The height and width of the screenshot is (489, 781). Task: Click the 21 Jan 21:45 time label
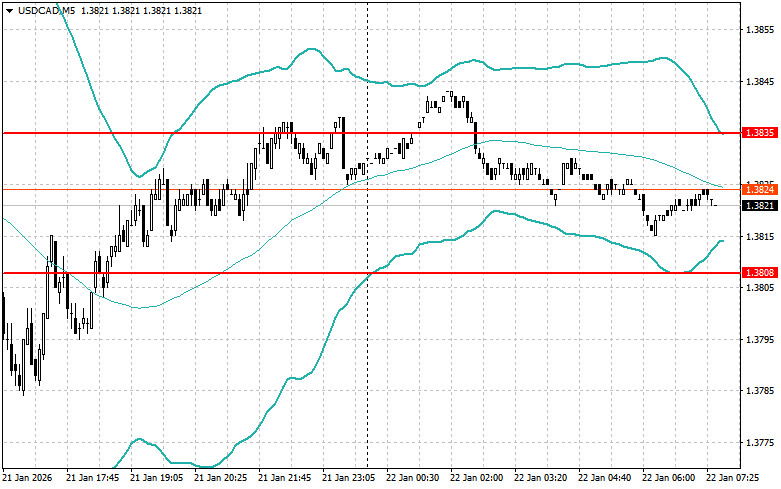284,478
